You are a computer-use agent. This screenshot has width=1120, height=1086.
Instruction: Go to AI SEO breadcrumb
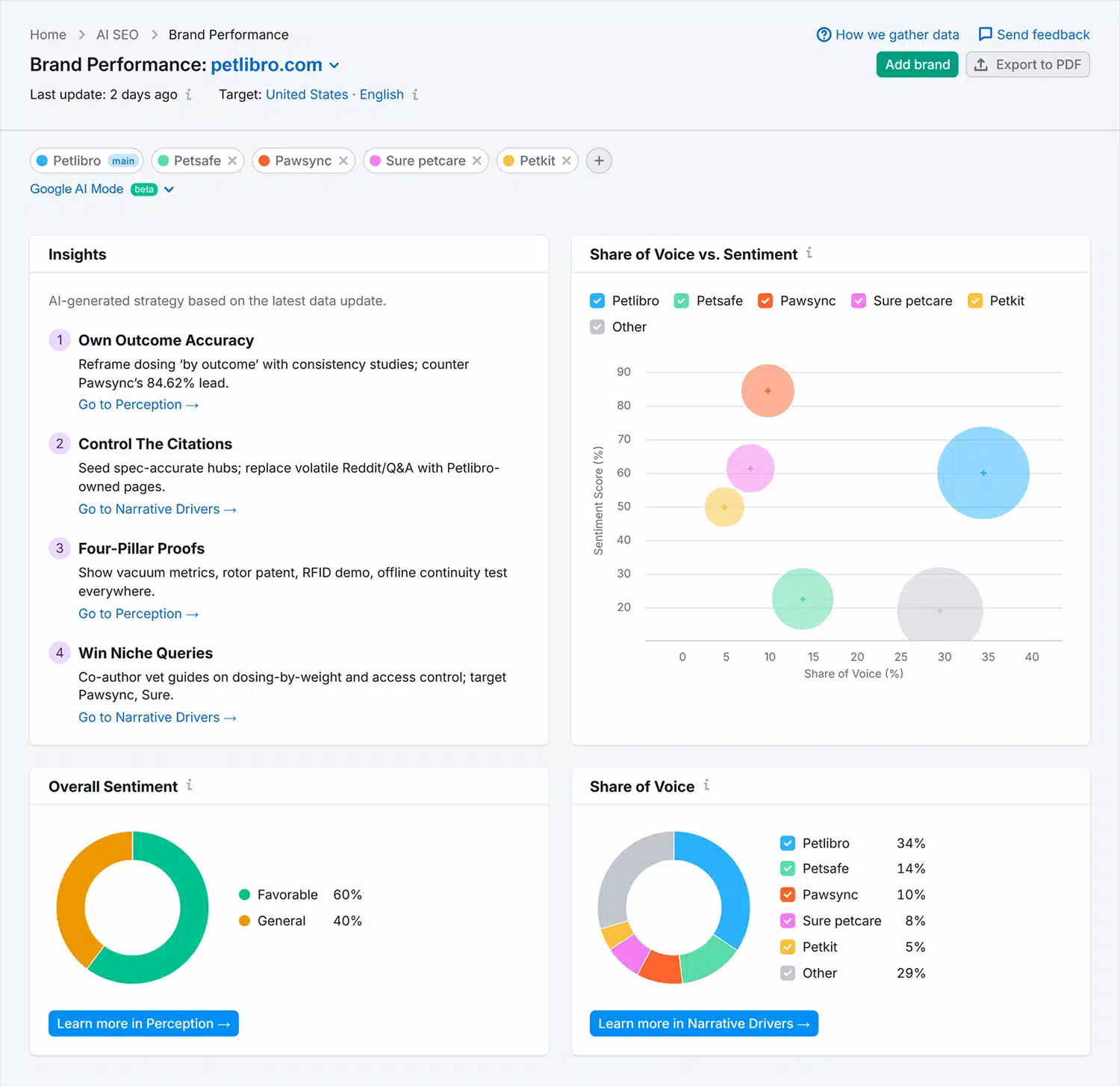click(x=117, y=34)
